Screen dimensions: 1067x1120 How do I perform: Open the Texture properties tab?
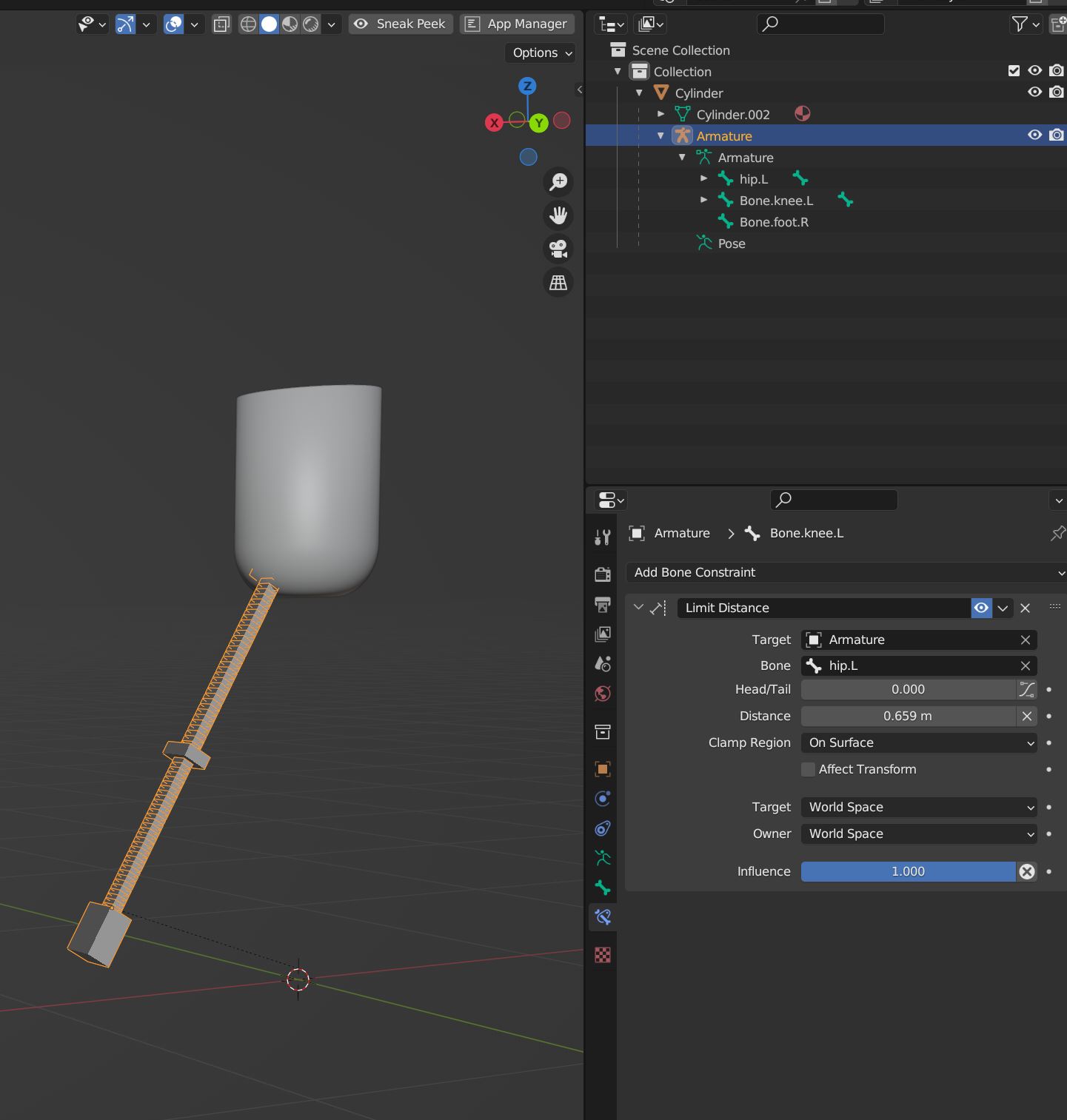tap(603, 955)
